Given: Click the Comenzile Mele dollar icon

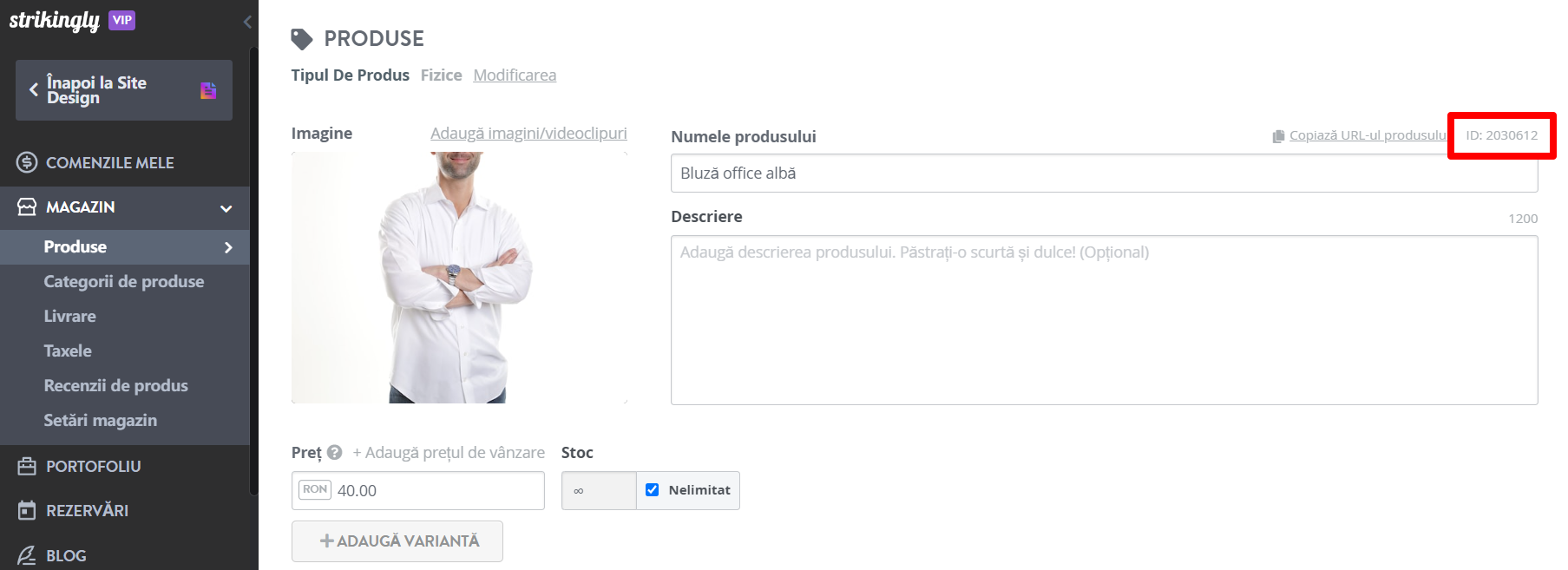Looking at the screenshot, I should click(27, 162).
